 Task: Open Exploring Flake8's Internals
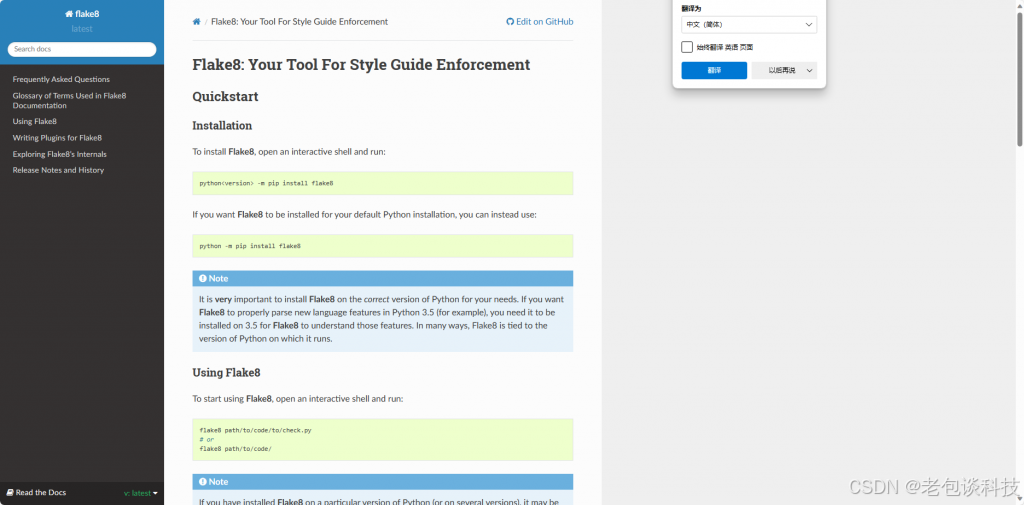tap(59, 154)
